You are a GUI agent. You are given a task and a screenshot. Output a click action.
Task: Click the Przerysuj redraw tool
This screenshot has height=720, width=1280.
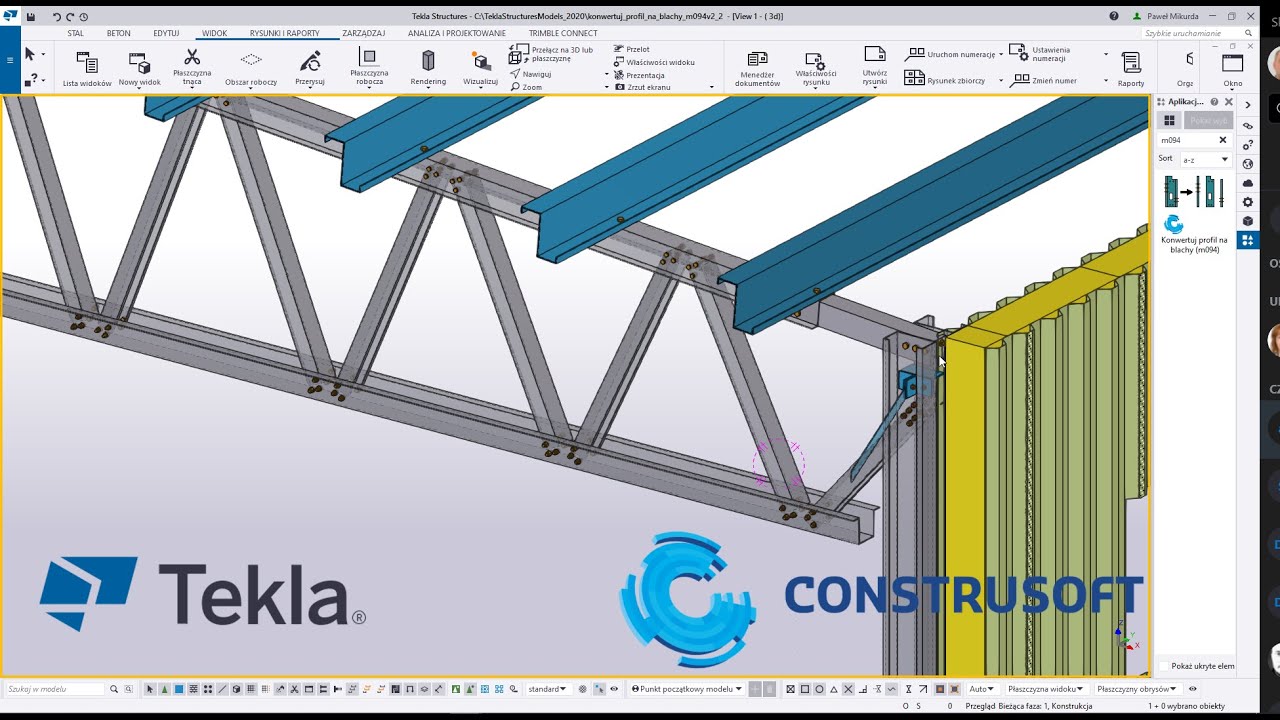pyautogui.click(x=310, y=69)
